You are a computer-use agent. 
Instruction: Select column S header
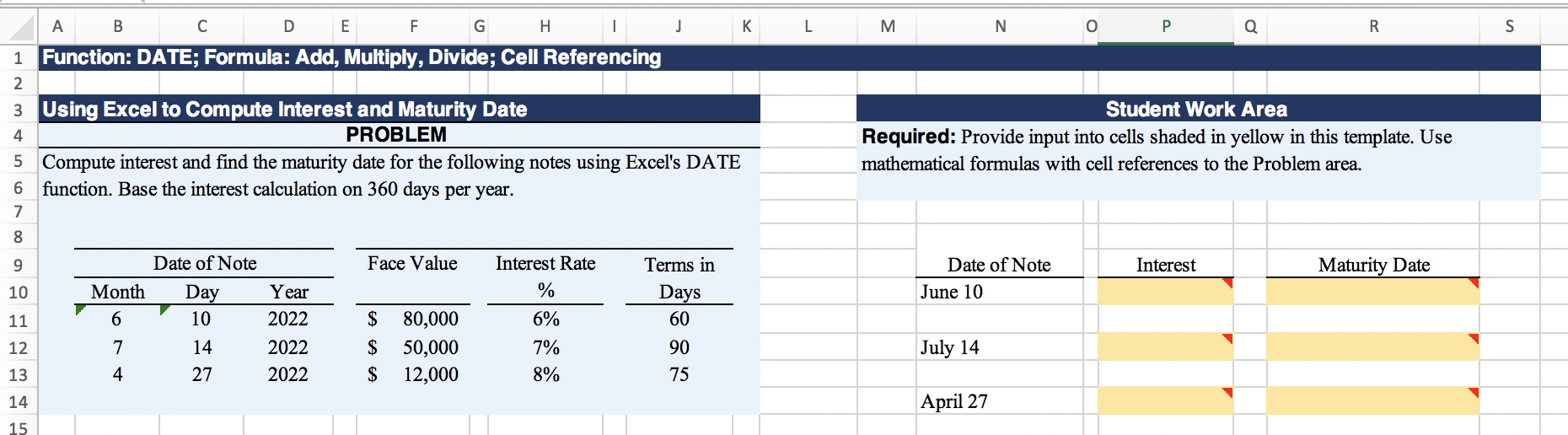tap(1510, 26)
